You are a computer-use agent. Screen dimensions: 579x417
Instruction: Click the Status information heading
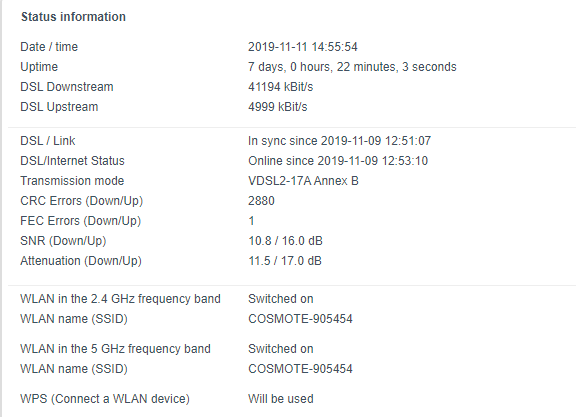coord(73,17)
